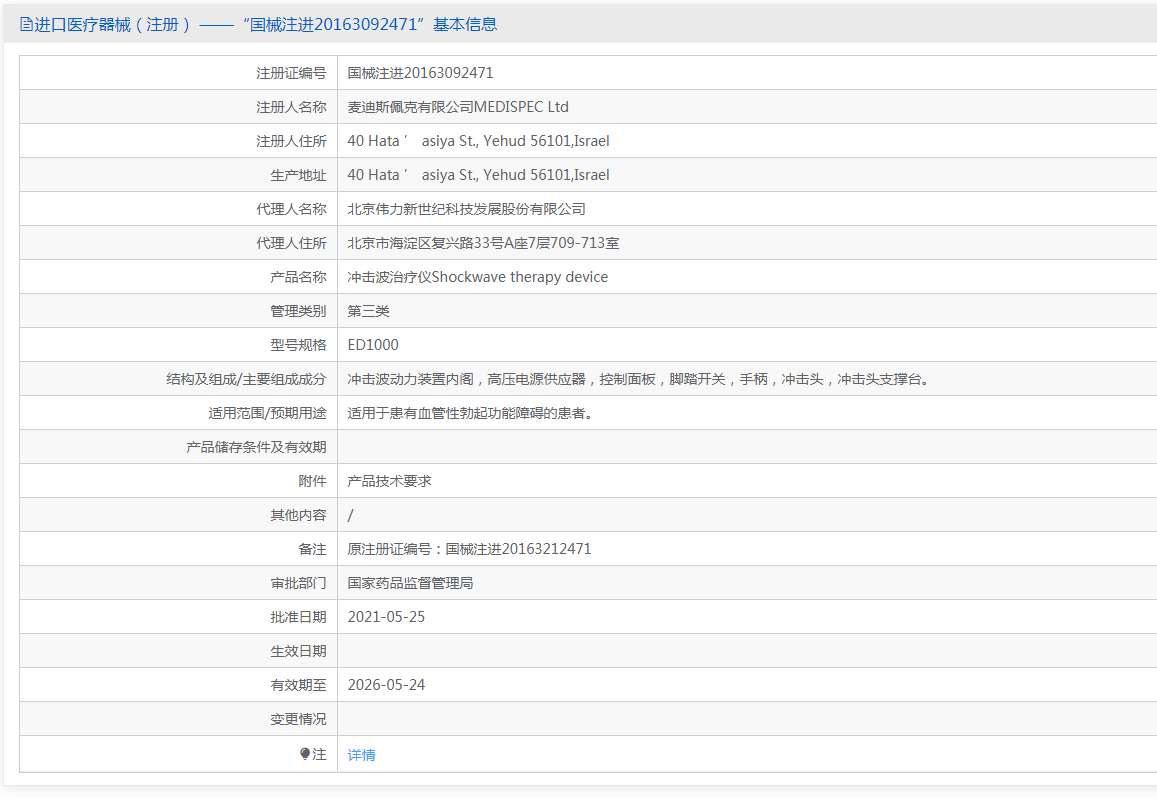Click the document icon before 进口医疗器械 title

pos(26,24)
